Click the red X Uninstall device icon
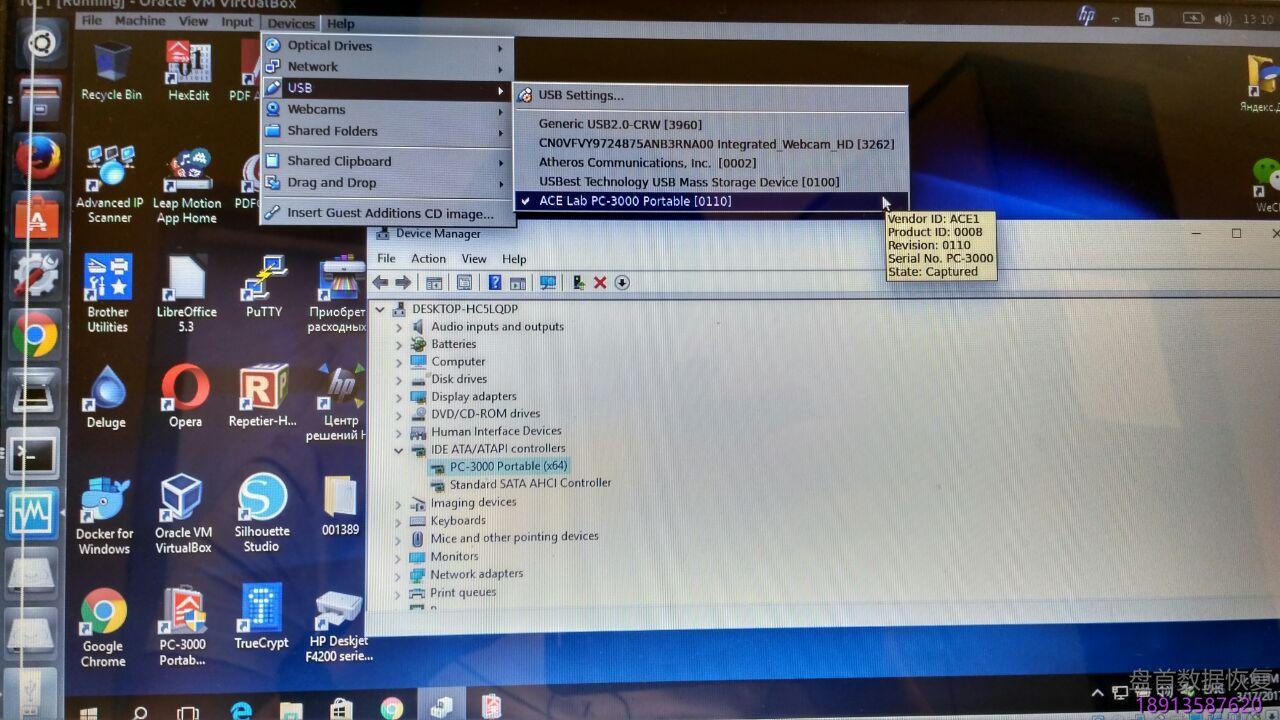This screenshot has height=720, width=1280. pyautogui.click(x=599, y=283)
